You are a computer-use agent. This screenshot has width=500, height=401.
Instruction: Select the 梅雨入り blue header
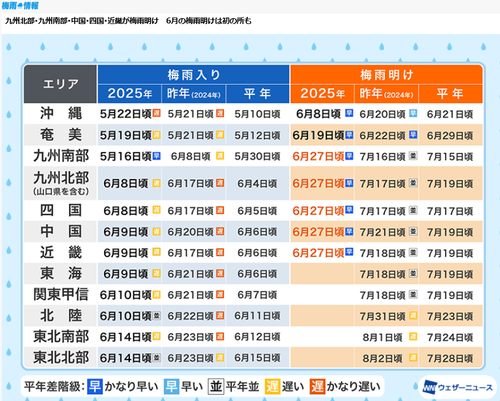193,75
